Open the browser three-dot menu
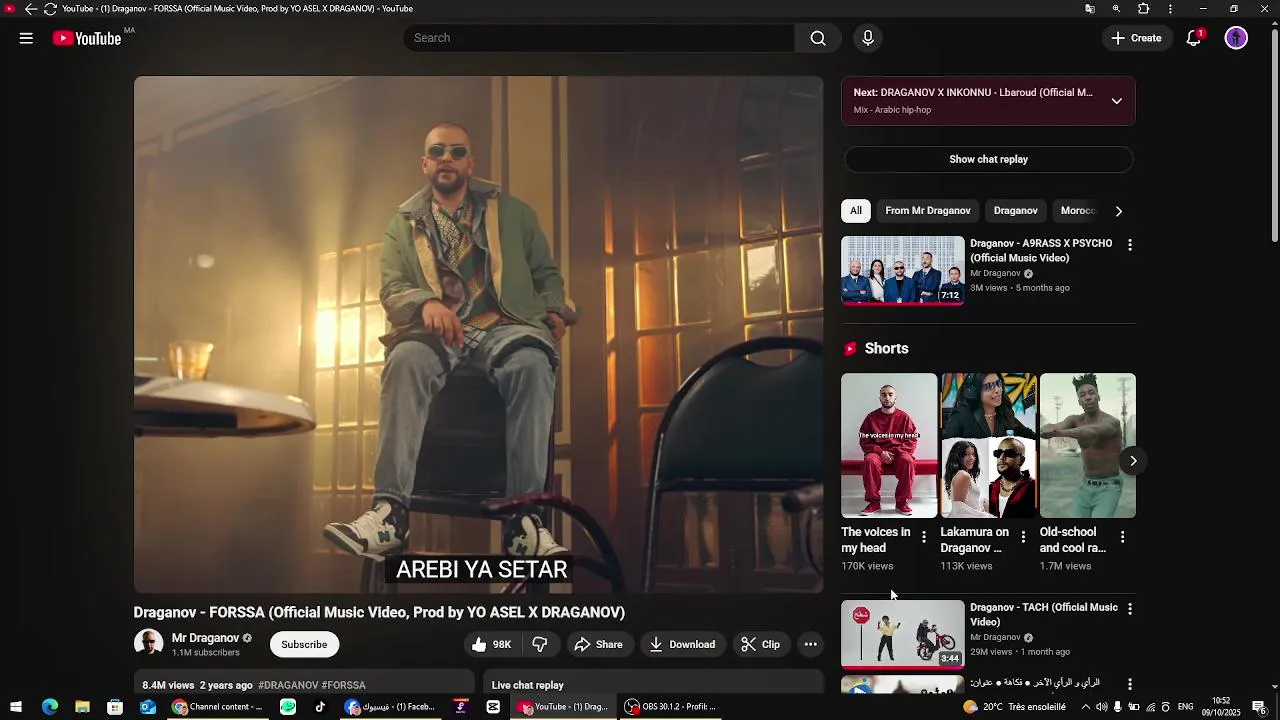Screen dimensions: 1280x720 coord(1170,9)
